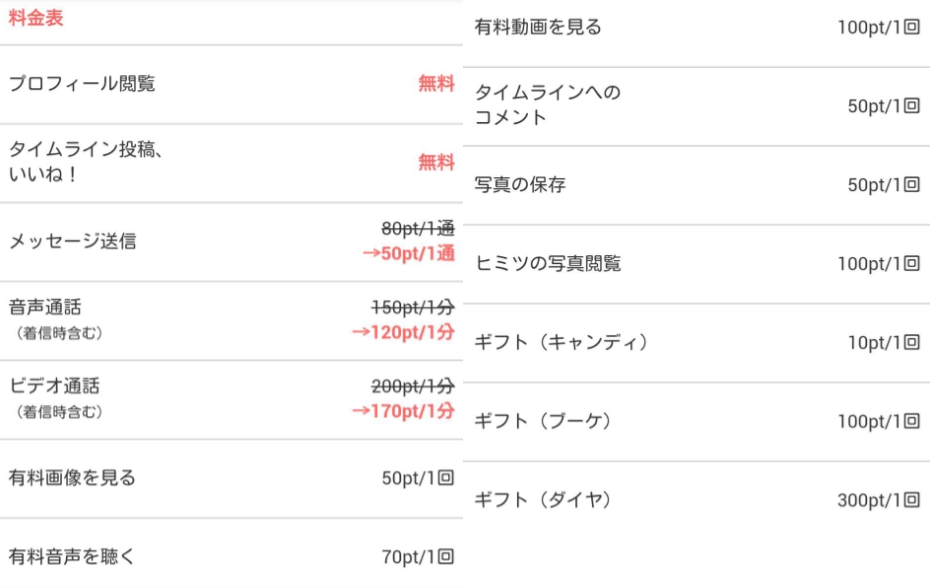This screenshot has height=588, width=948.
Task: Tap the 有料画像を見る row
Action: tap(72, 478)
